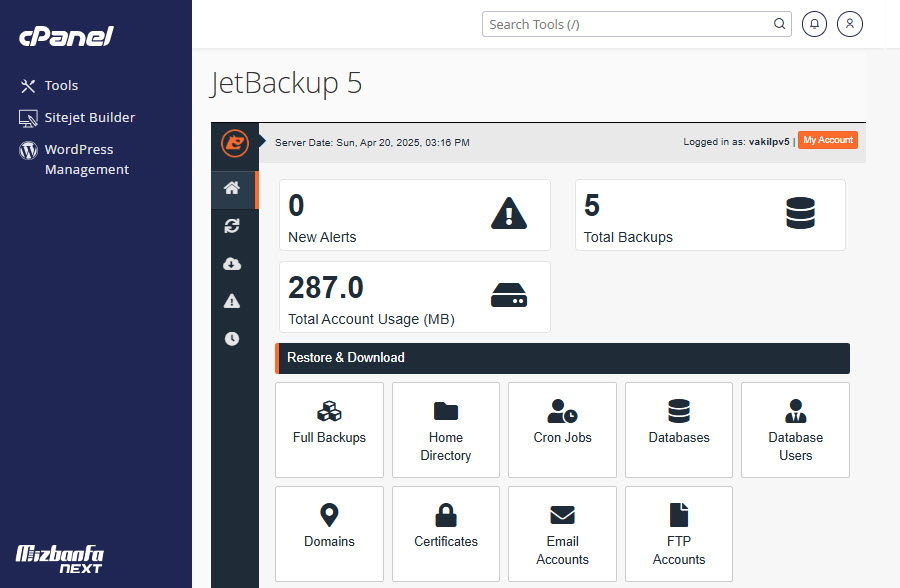The width and height of the screenshot is (900, 588).
Task: Click the search magnifier icon
Action: click(x=779, y=24)
